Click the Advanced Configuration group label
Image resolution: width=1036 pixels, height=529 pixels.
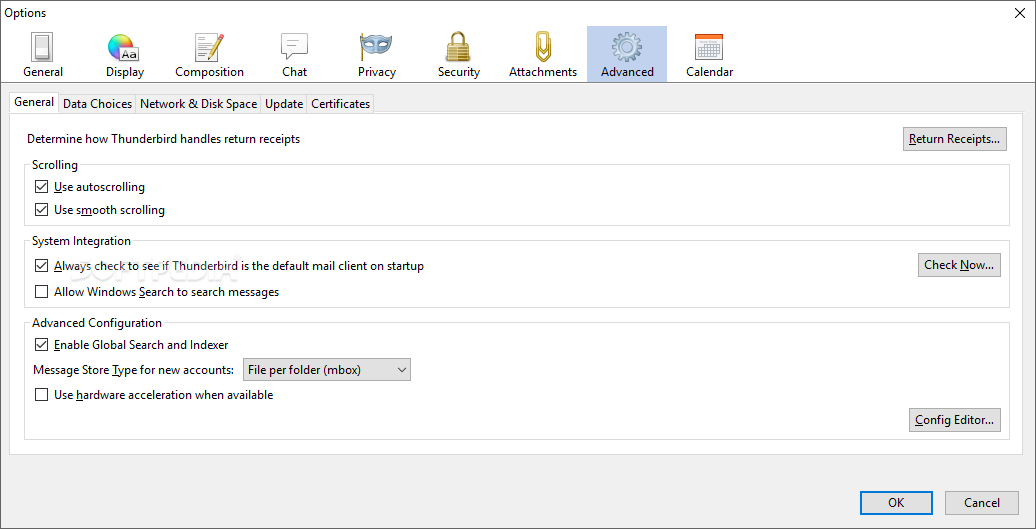coord(96,323)
